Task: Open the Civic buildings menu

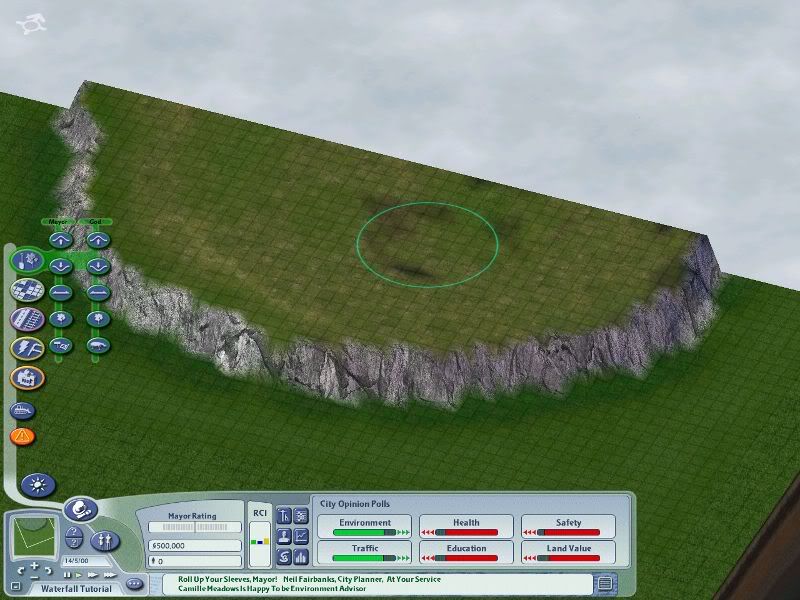Action: point(28,378)
